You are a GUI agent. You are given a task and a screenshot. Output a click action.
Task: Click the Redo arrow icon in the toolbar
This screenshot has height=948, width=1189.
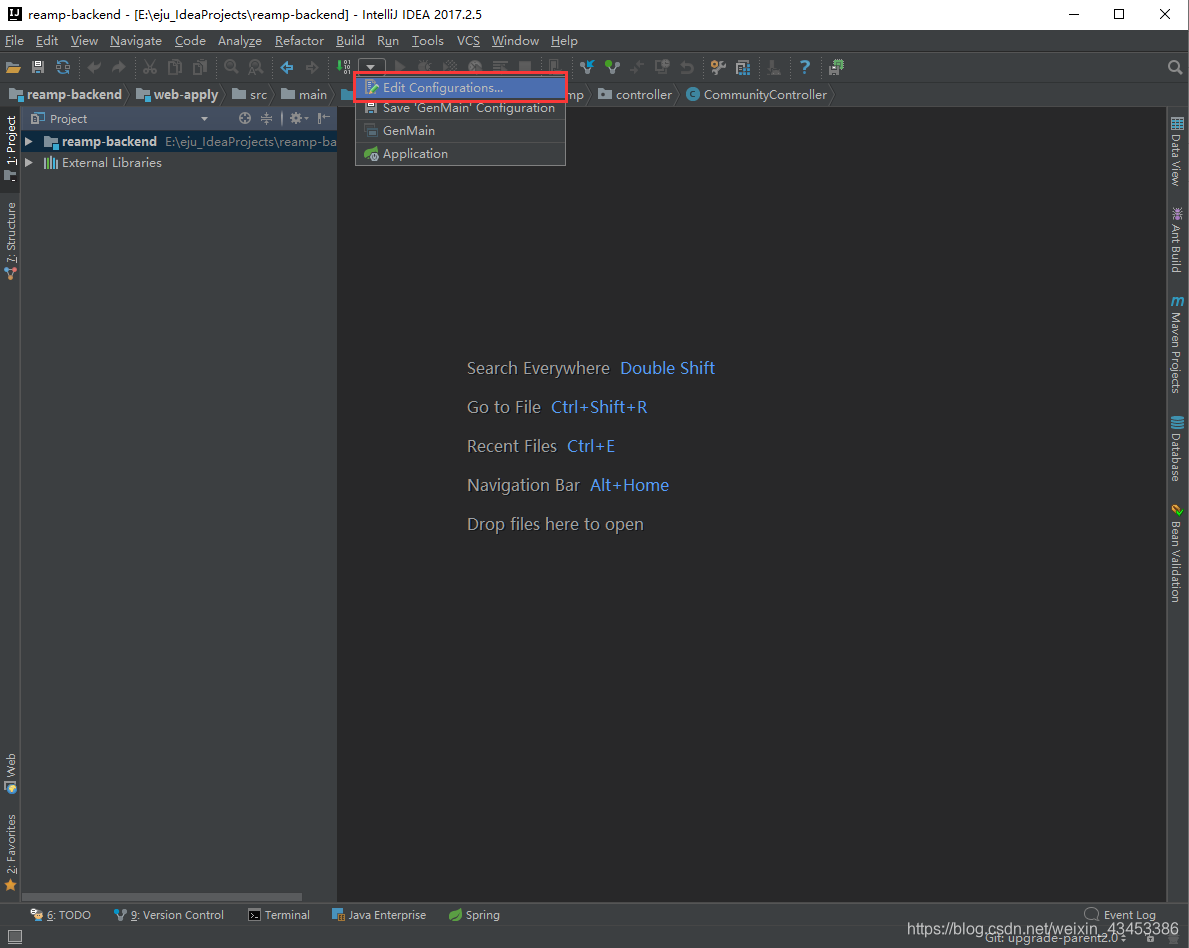[x=118, y=67]
